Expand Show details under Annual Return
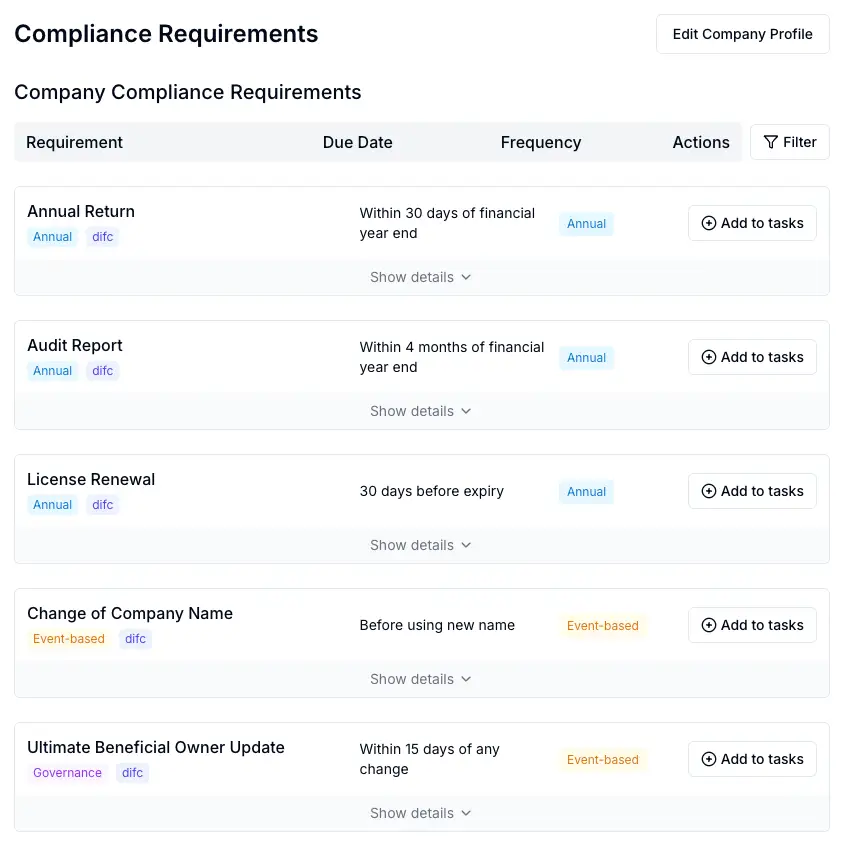The height and width of the screenshot is (852, 852). point(420,277)
